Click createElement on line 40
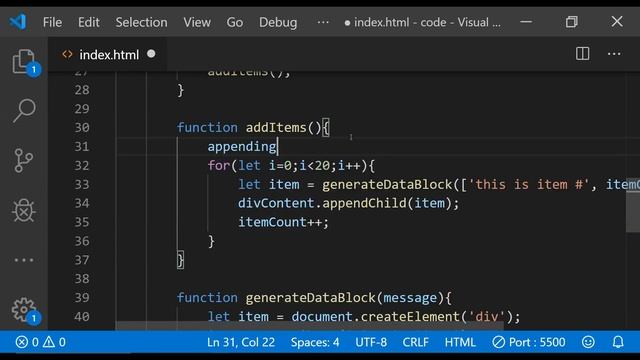Image resolution: width=640 pixels, height=360 pixels. click(x=411, y=316)
